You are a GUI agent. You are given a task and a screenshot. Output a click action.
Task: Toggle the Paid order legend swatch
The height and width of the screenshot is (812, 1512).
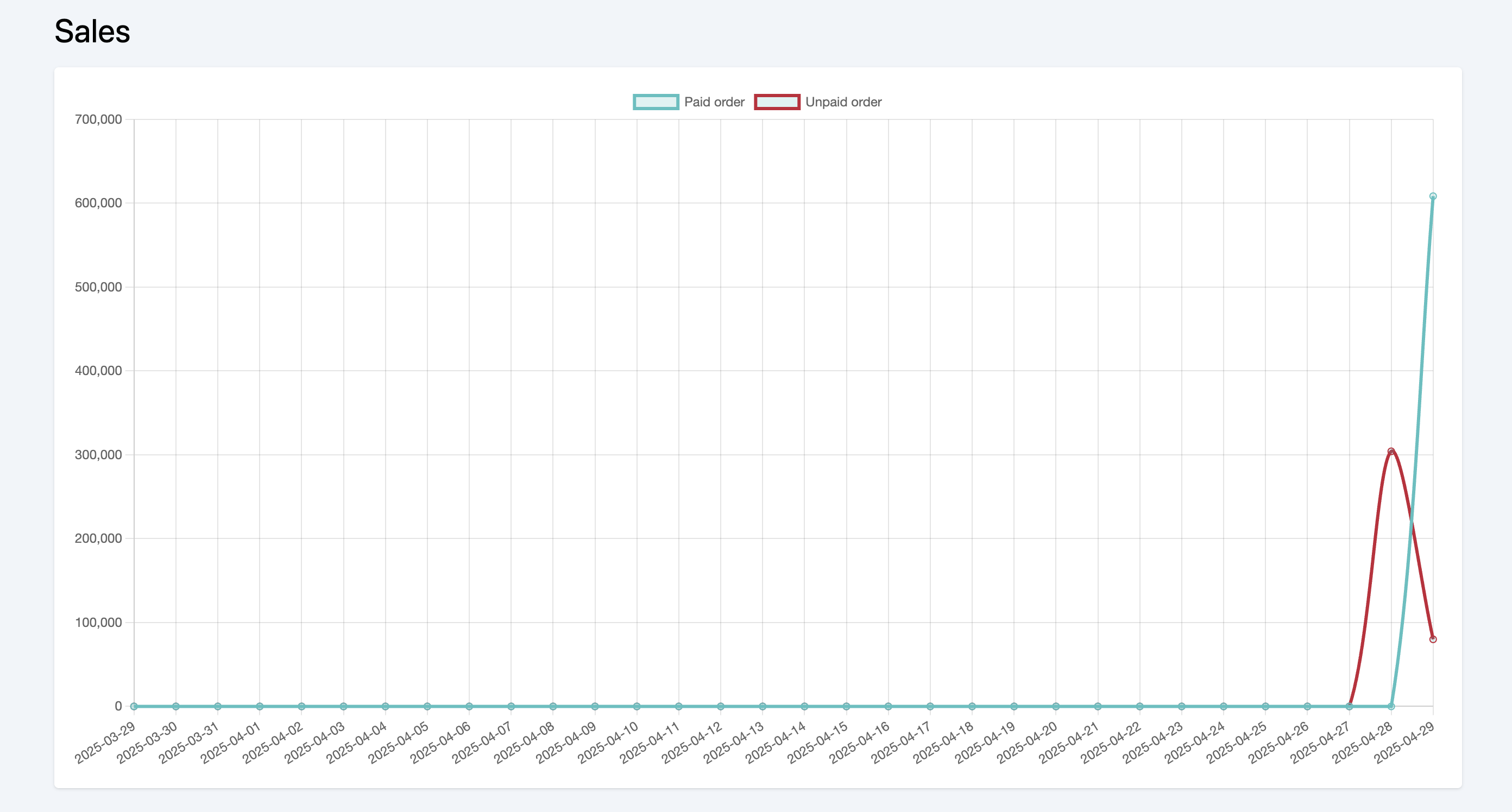pos(656,102)
